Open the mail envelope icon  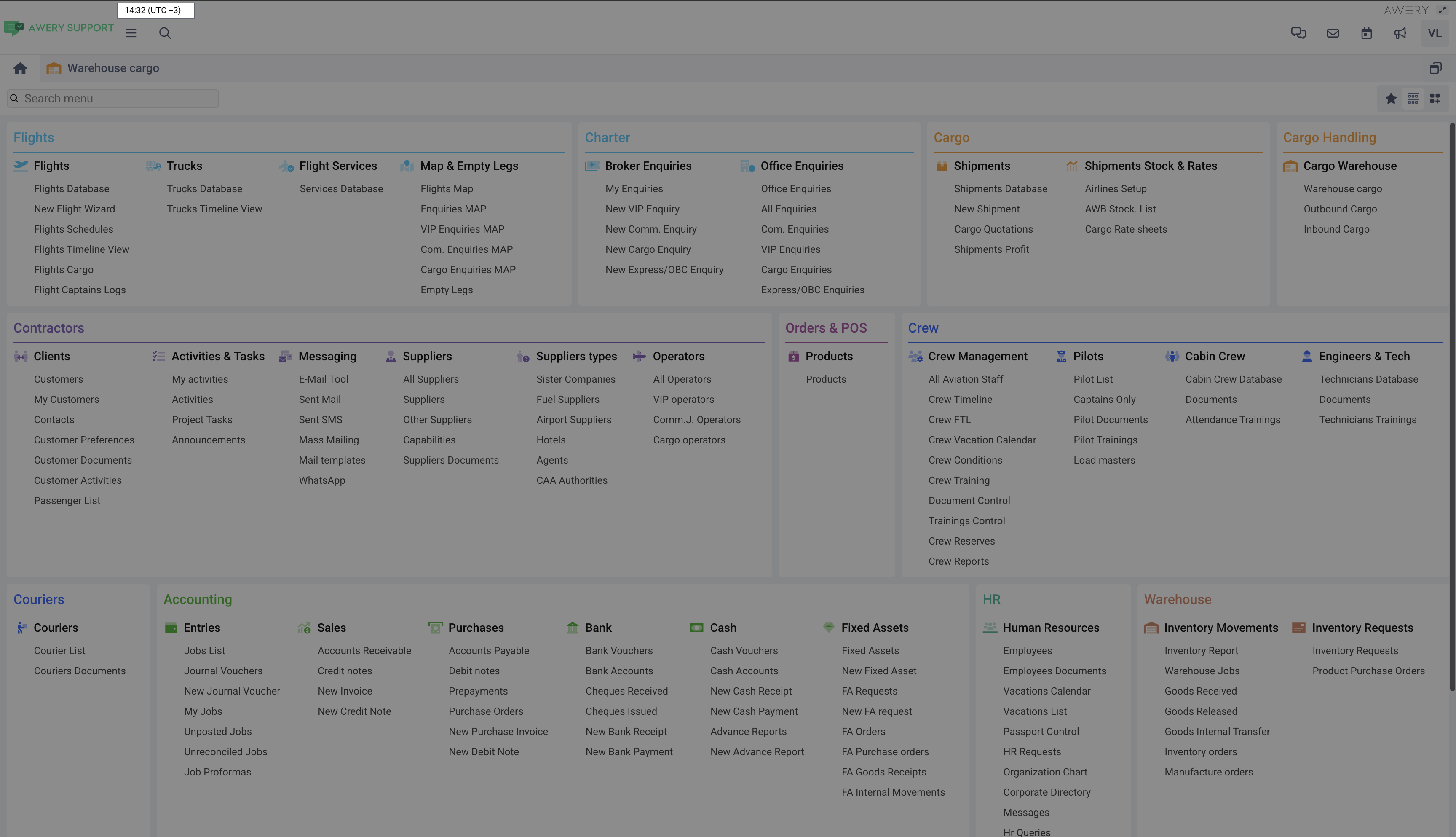click(1333, 33)
